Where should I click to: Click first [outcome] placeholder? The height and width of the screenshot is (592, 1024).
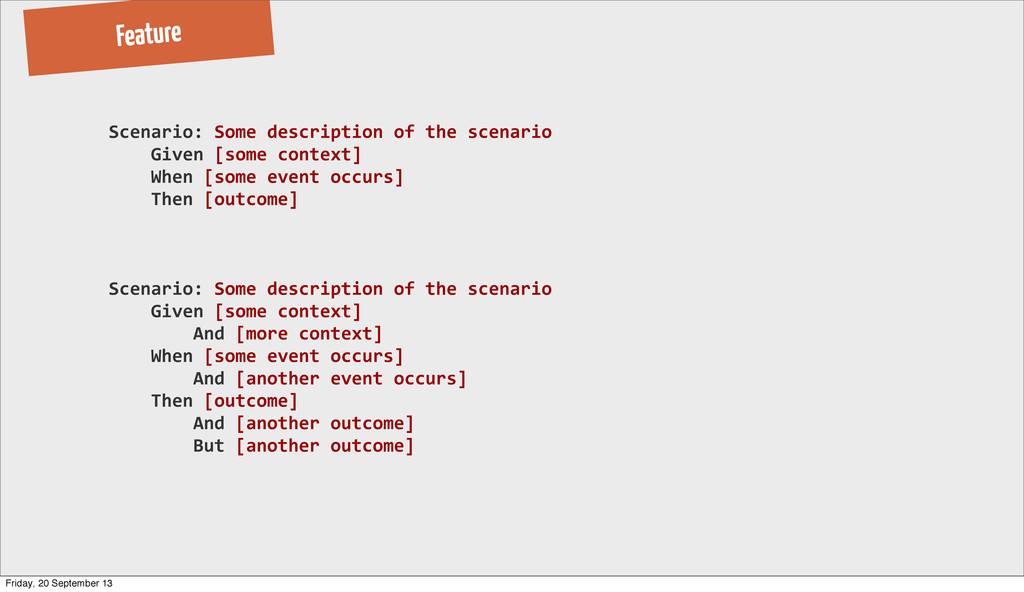click(251, 199)
